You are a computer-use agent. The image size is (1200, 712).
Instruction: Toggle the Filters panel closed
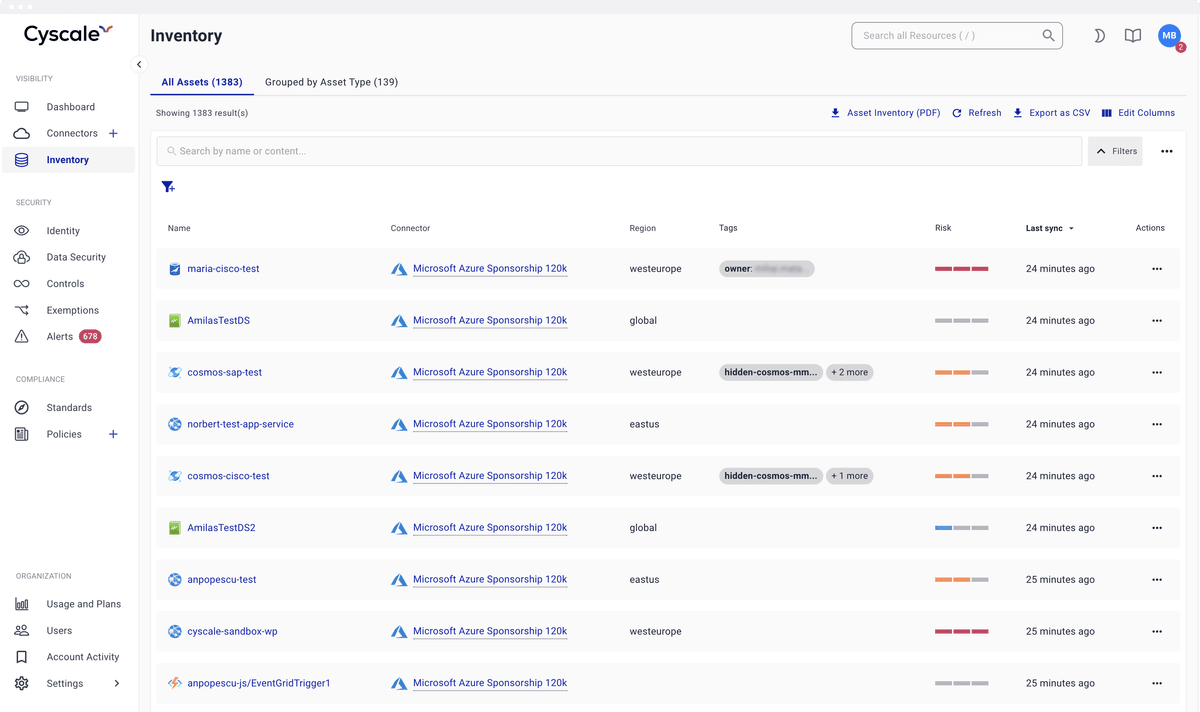(1115, 150)
